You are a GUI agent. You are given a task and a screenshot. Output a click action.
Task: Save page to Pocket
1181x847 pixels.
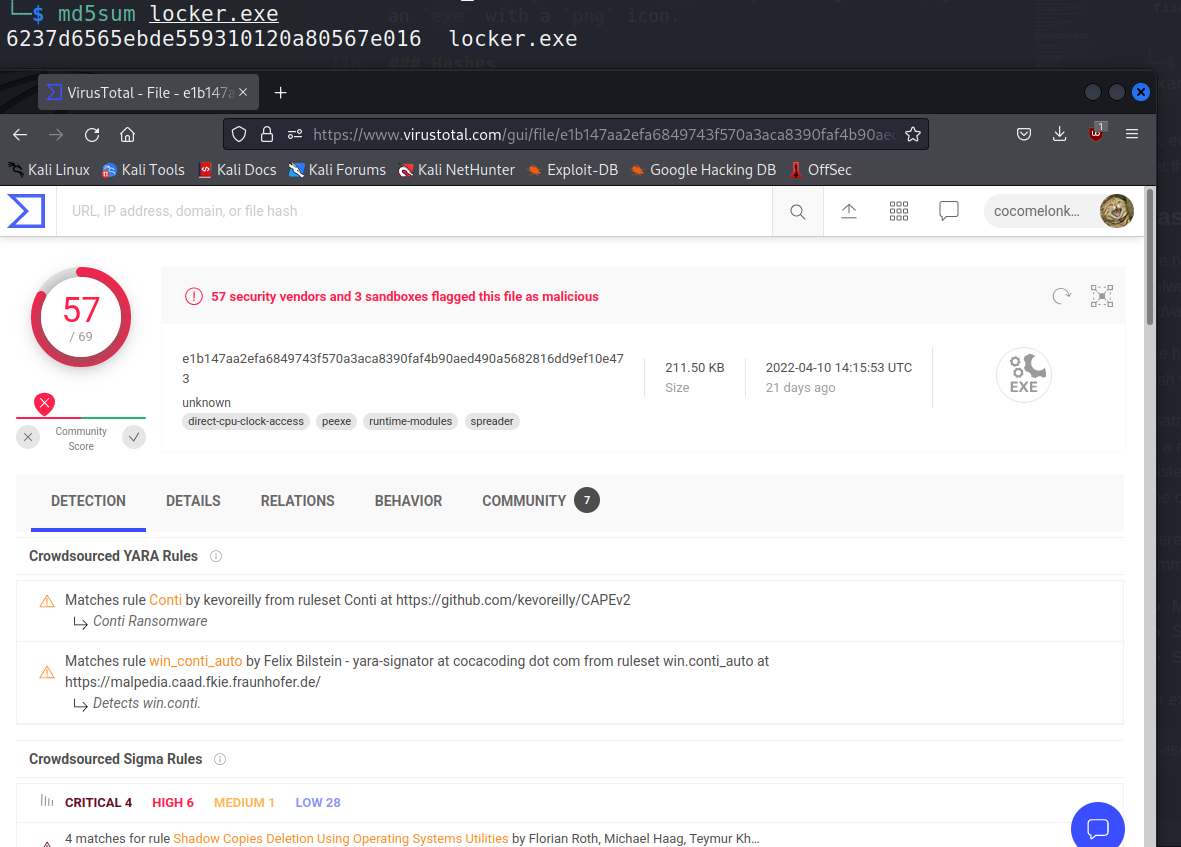(x=1024, y=135)
